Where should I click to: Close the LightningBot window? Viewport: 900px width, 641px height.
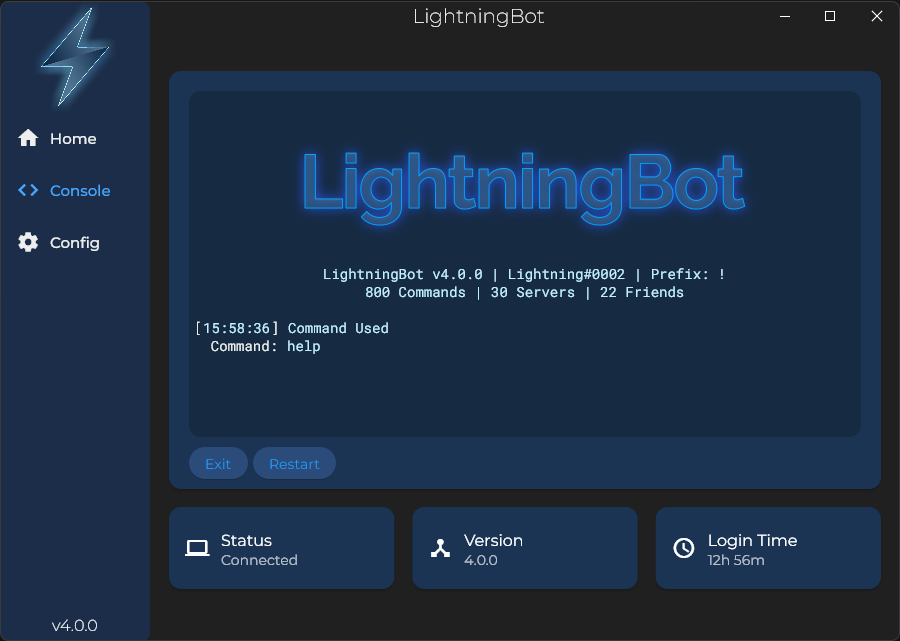[x=876, y=16]
